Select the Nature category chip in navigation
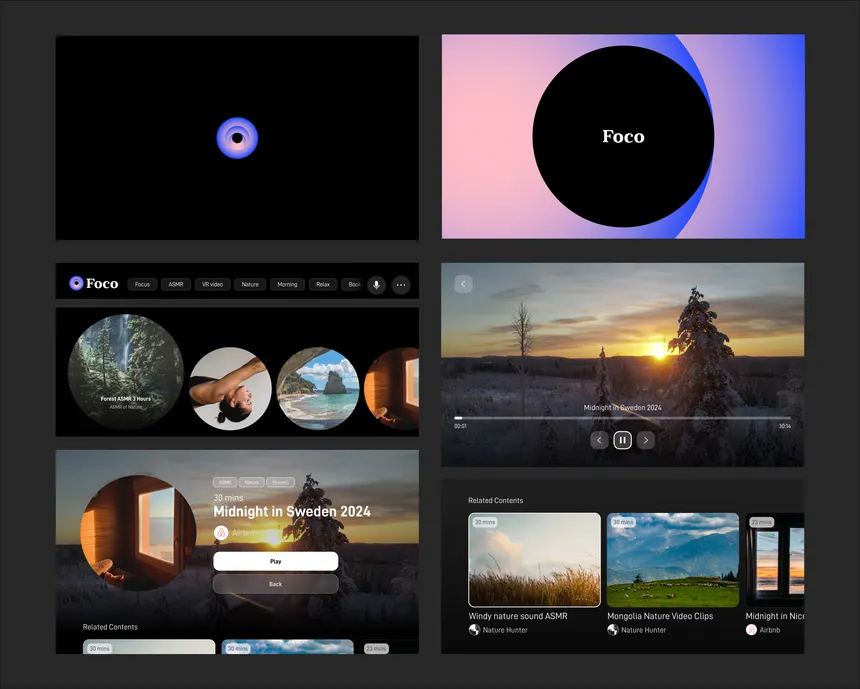Viewport: 860px width, 689px height. tap(250, 284)
